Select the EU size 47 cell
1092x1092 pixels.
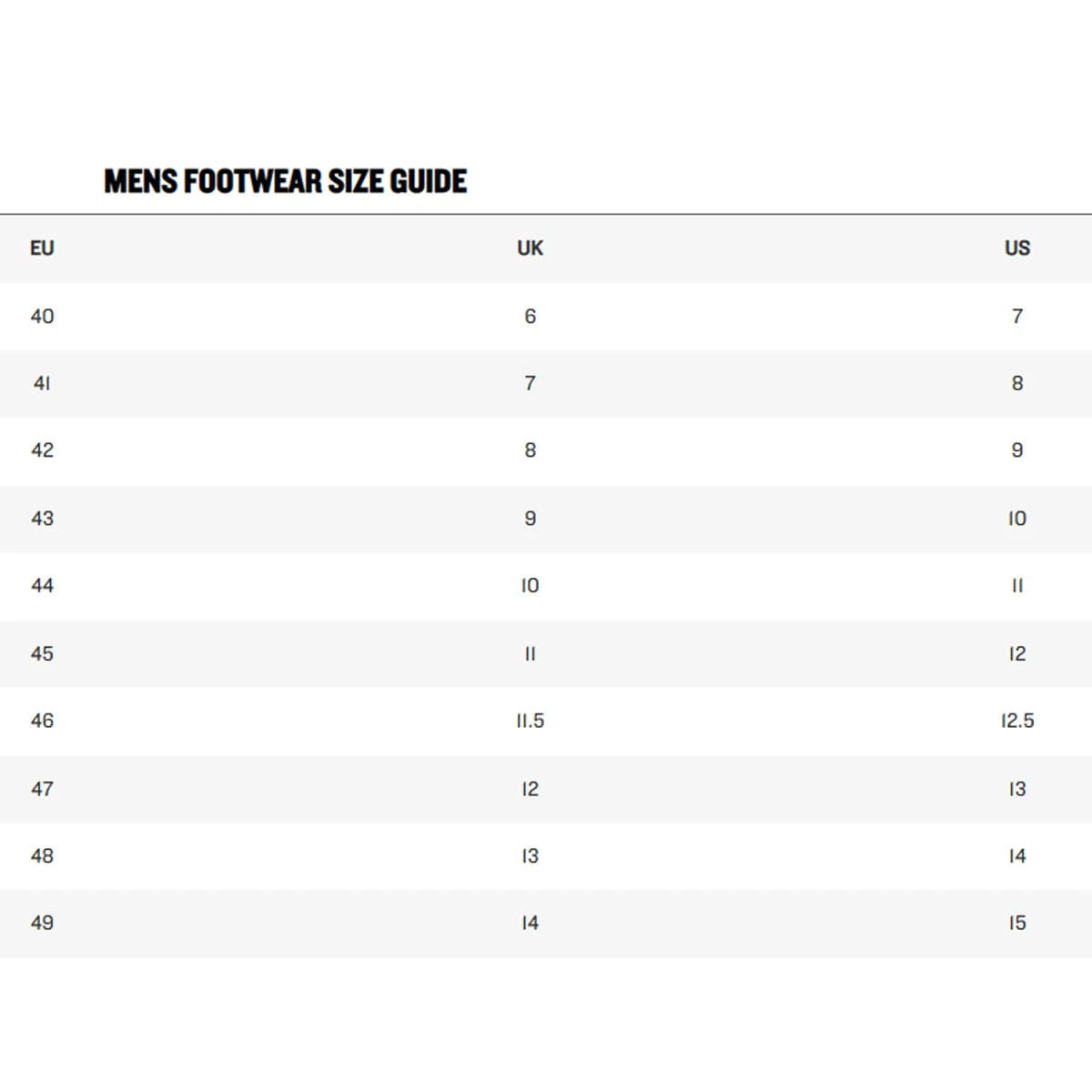tap(42, 789)
